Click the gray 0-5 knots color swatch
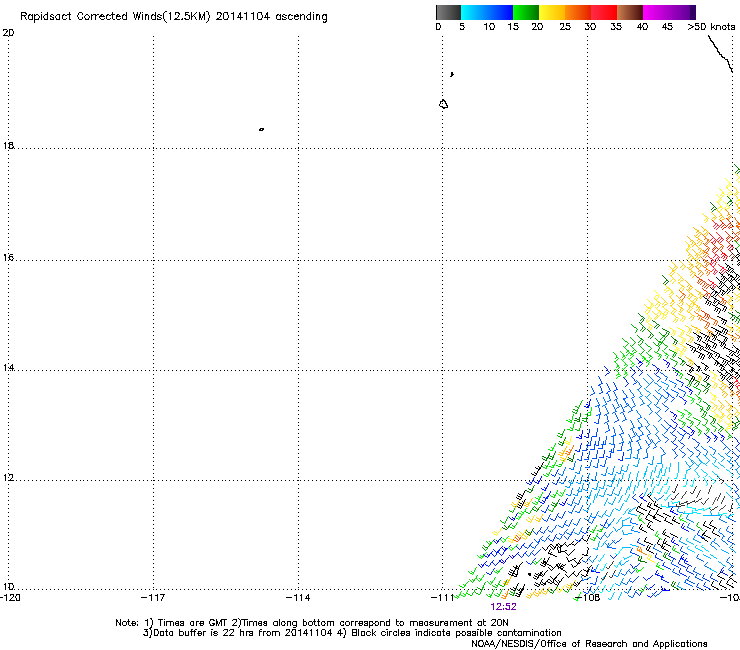The width and height of the screenshot is (740, 650). tap(448, 12)
